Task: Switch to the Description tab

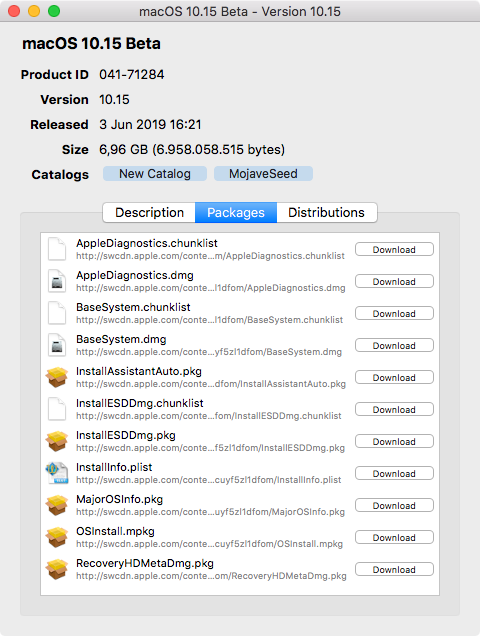Action: click(149, 213)
